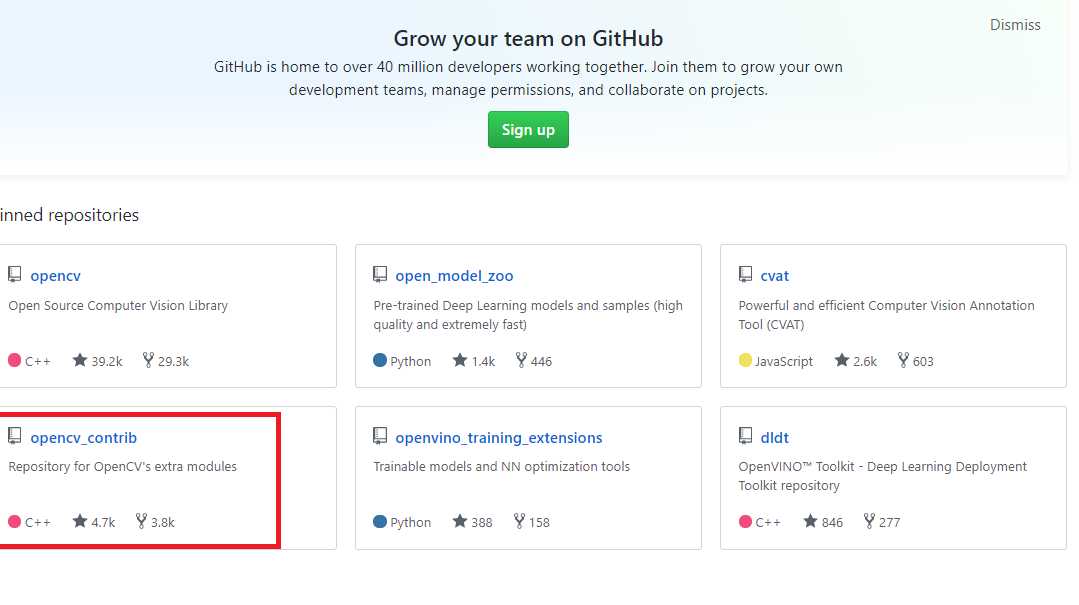
Task: Open the opencv repository link
Action: pyautogui.click(x=55, y=275)
